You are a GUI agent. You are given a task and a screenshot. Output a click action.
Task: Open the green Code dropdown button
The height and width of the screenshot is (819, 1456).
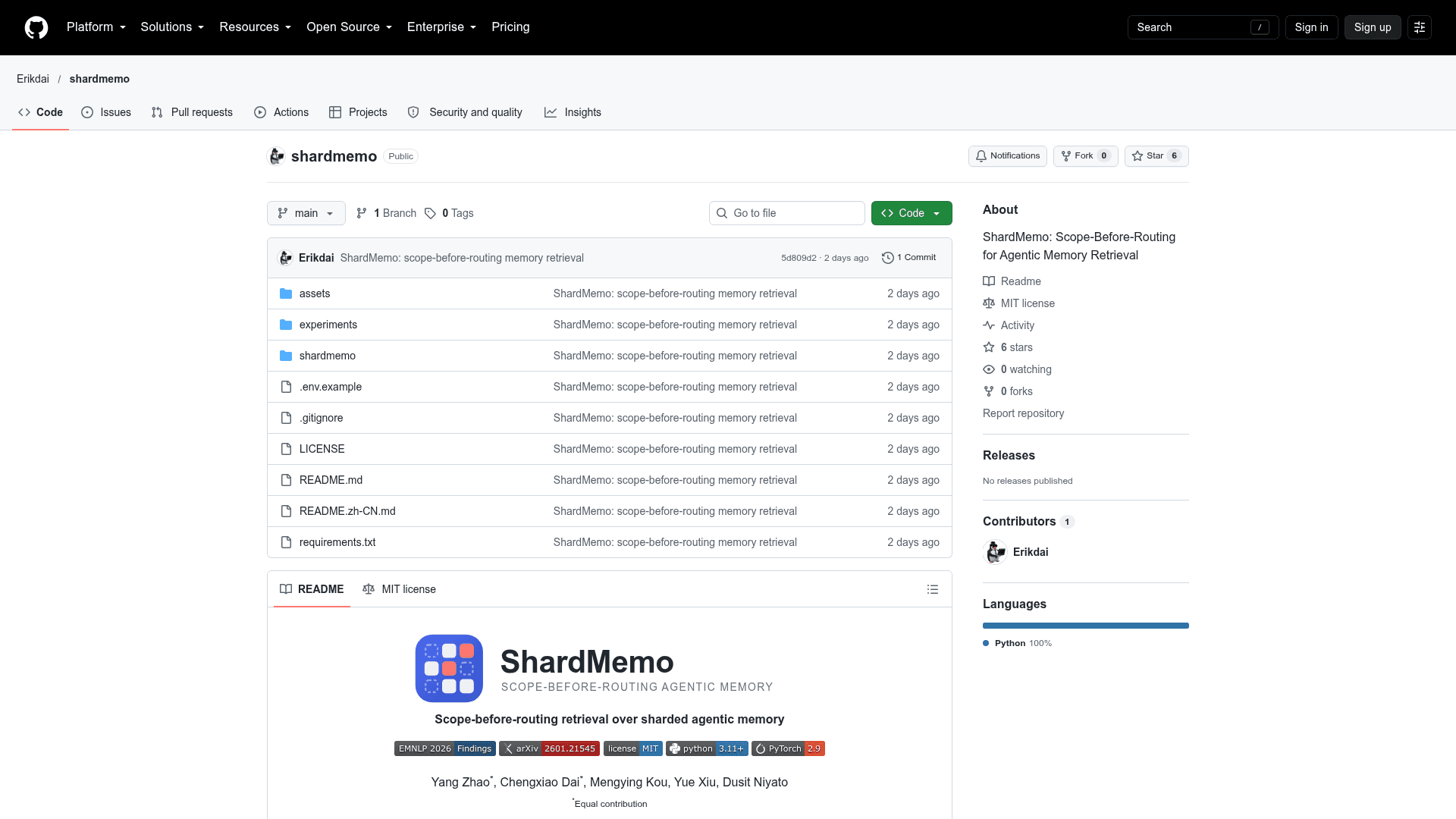click(912, 213)
